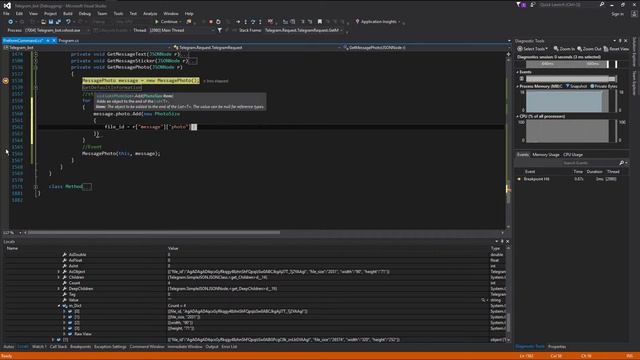Click the Sign in link
The height and width of the screenshot is (360, 640).
(x=618, y=14)
